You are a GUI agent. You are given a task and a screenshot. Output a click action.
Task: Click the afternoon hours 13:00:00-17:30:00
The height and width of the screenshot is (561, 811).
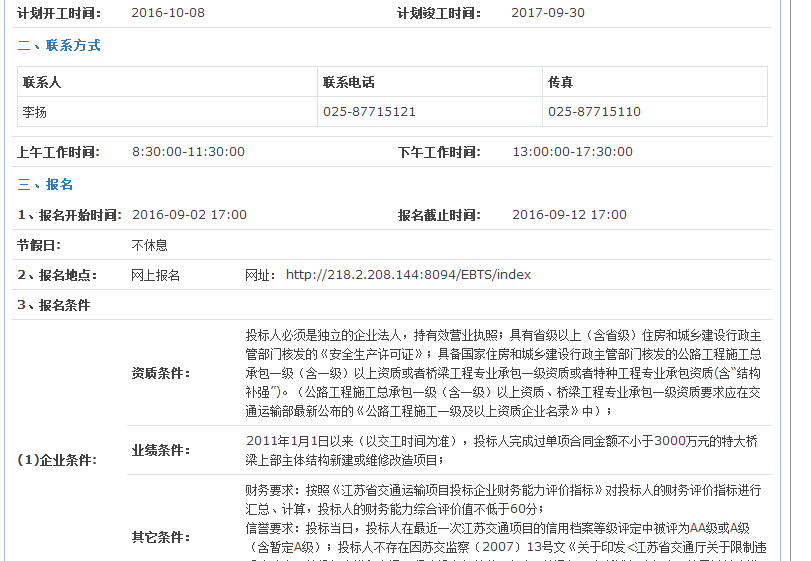(572, 152)
